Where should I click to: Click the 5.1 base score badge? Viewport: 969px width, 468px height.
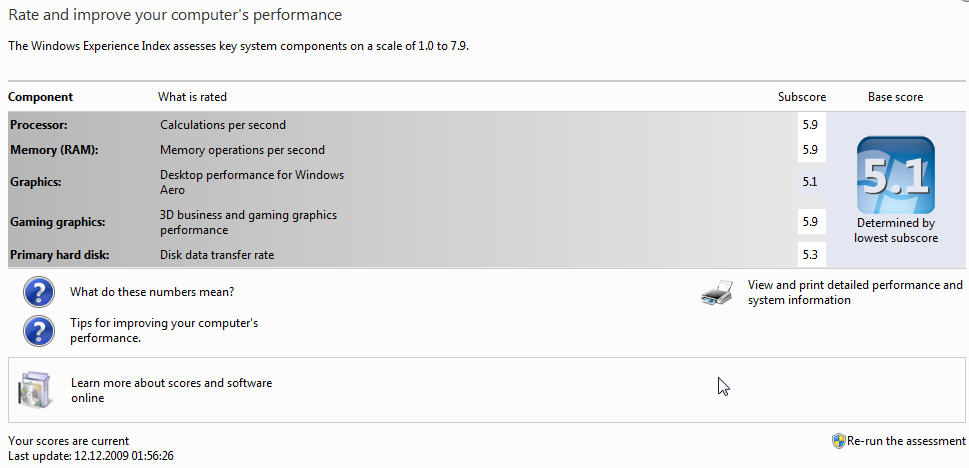tap(895, 175)
